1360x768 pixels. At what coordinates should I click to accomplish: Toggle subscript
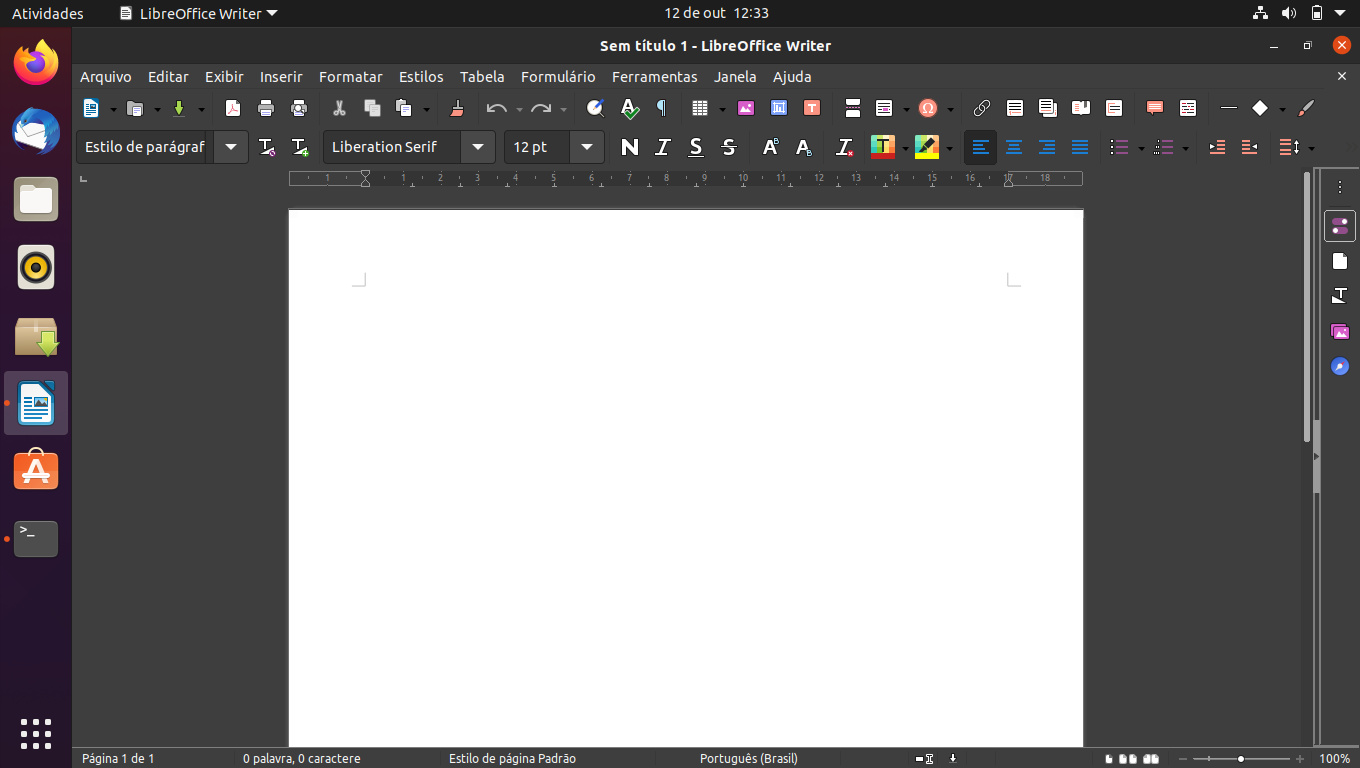(x=803, y=147)
